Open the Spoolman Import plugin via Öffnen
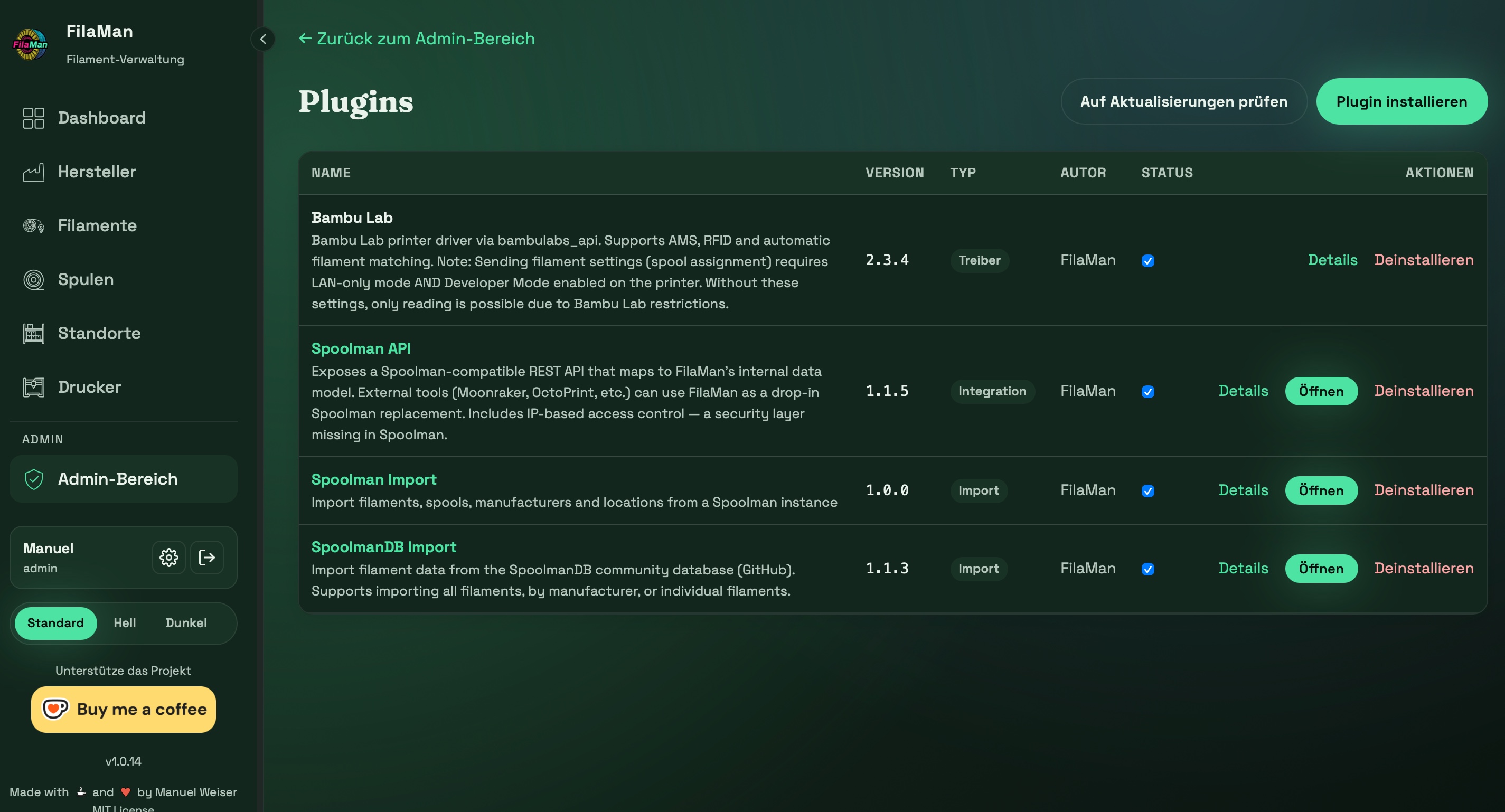 point(1322,490)
